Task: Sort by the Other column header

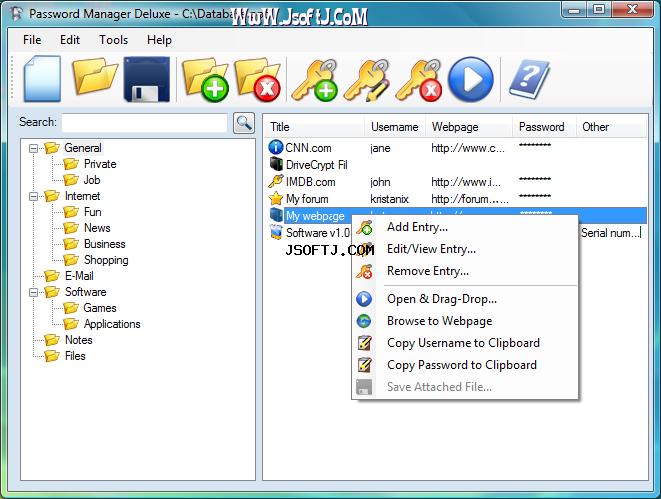Action: tap(611, 127)
